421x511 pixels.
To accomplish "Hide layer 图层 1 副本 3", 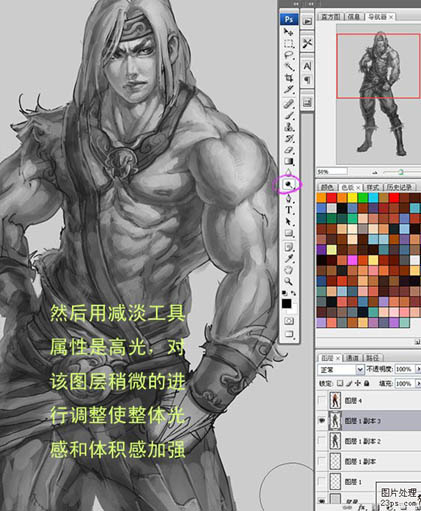I will [x=322, y=421].
